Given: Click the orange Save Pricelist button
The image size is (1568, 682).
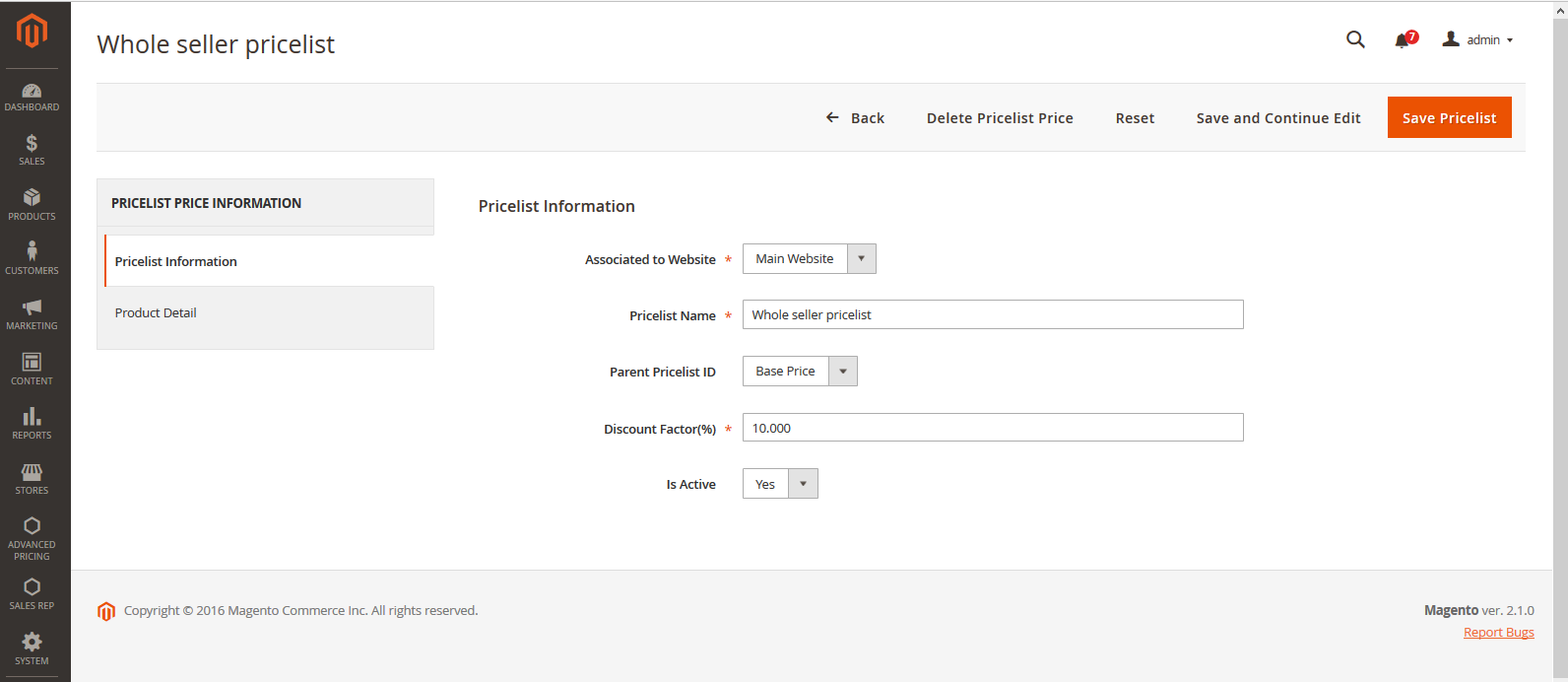Looking at the screenshot, I should (1449, 117).
